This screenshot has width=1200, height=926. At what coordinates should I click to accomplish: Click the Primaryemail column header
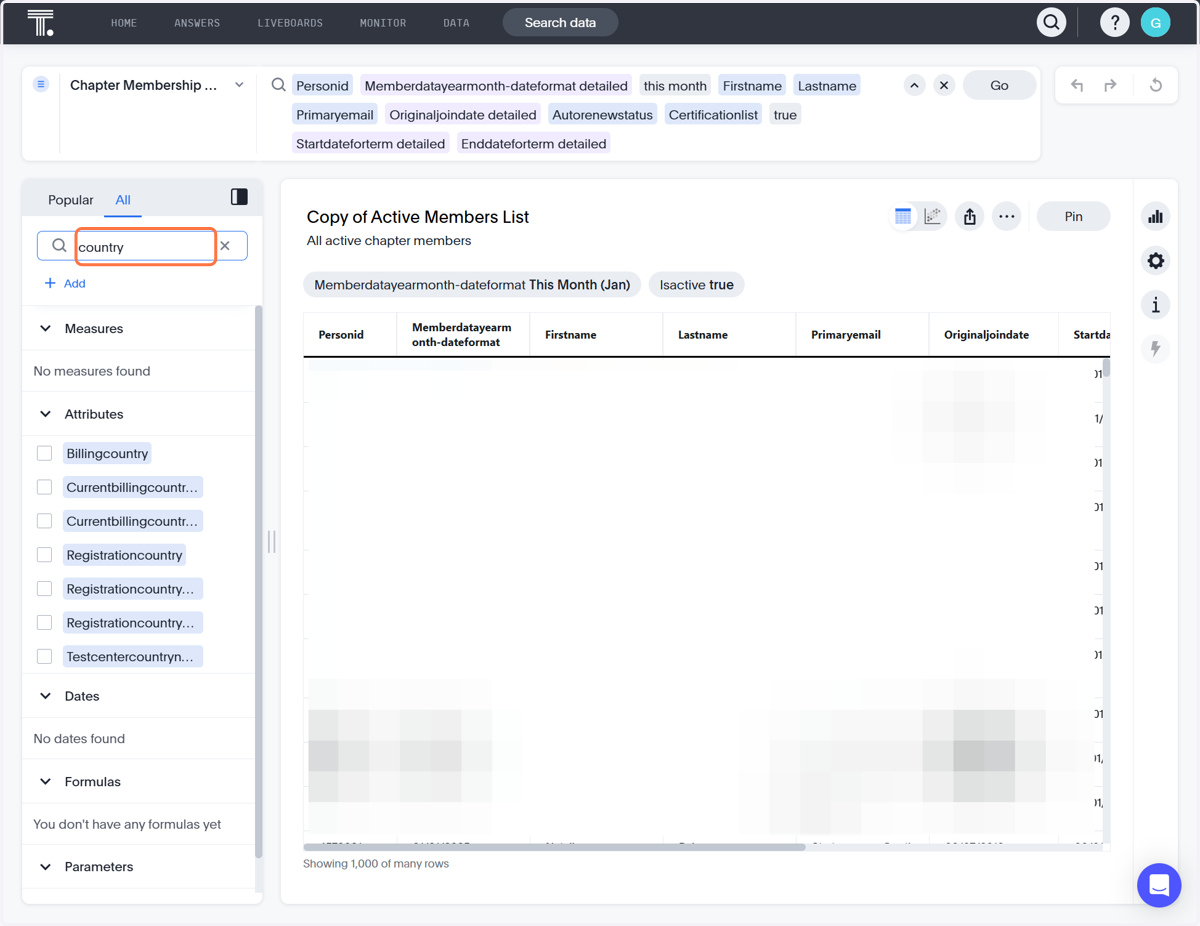pos(862,335)
